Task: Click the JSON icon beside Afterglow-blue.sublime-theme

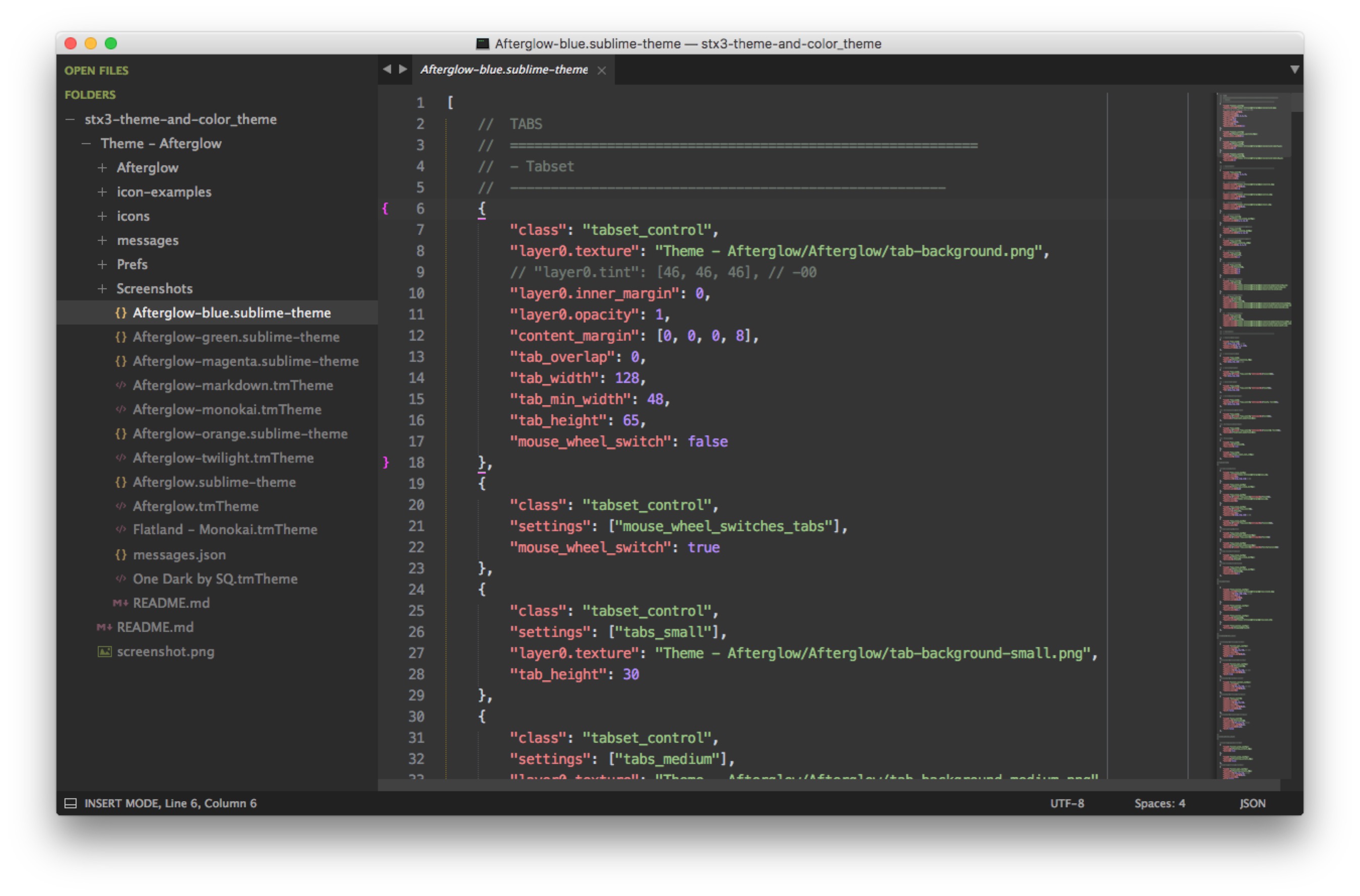Action: click(120, 312)
